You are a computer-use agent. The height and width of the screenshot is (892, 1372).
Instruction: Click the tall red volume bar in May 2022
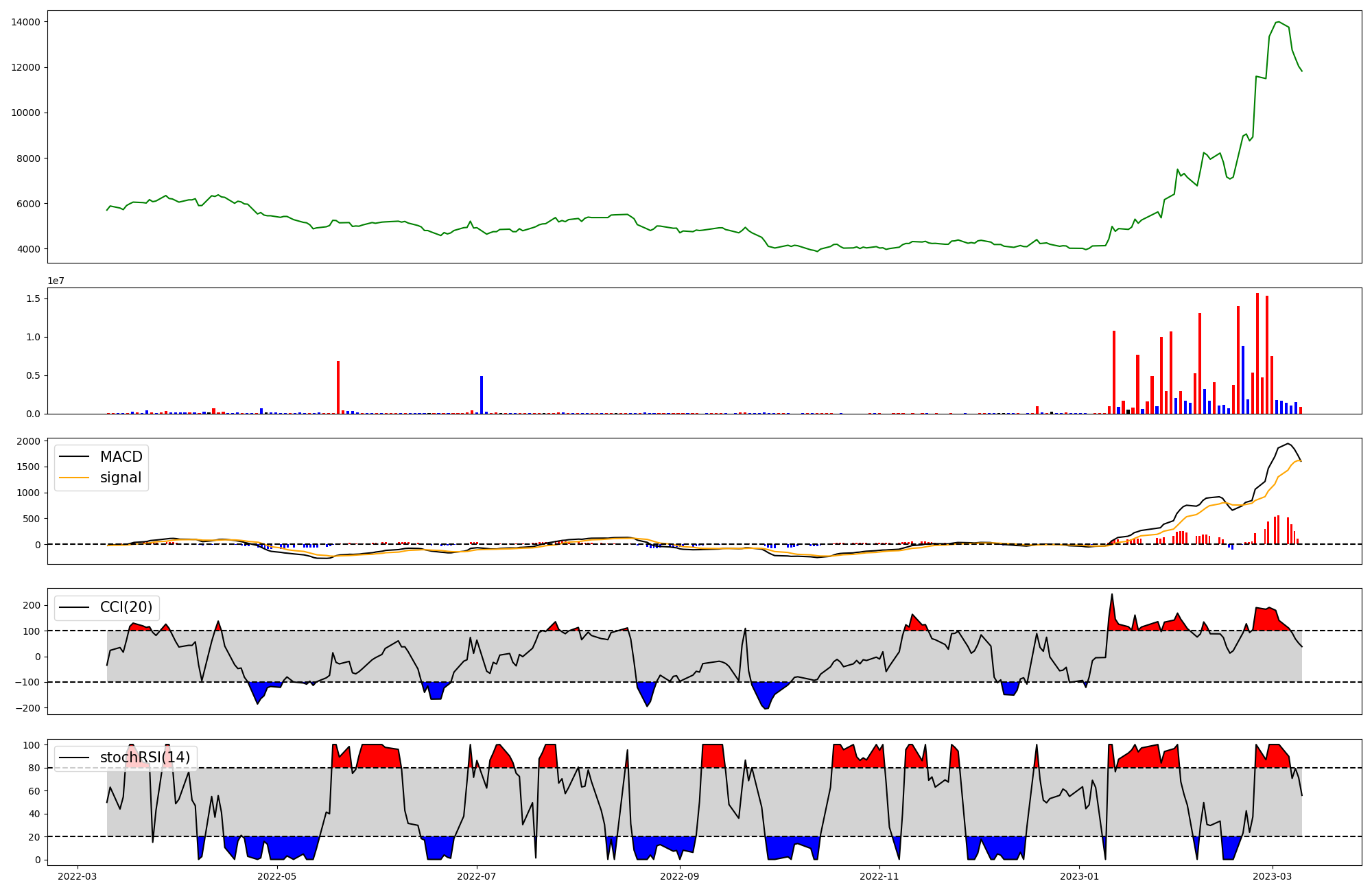pyautogui.click(x=338, y=387)
